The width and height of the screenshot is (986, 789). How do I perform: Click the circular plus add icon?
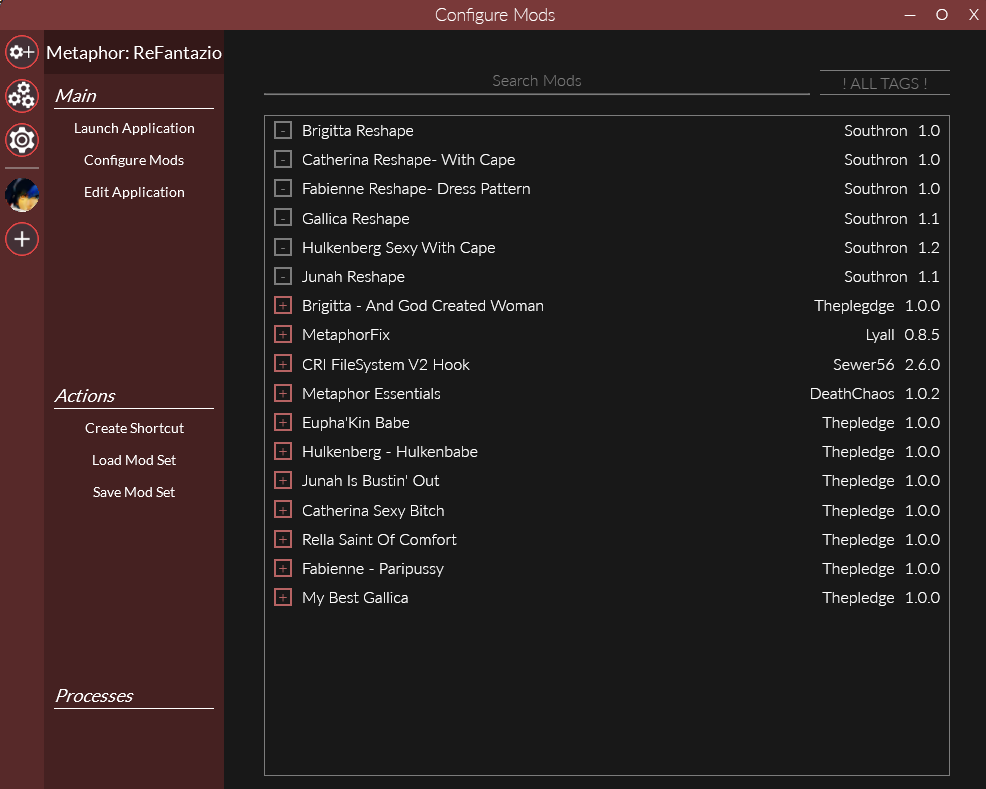point(22,240)
